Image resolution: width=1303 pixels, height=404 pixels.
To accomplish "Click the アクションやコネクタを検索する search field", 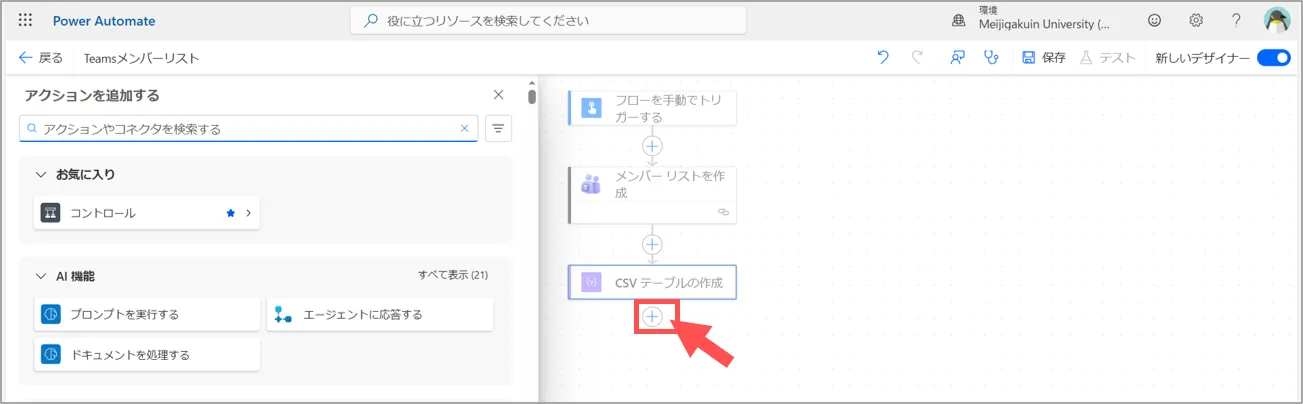I will (x=245, y=128).
